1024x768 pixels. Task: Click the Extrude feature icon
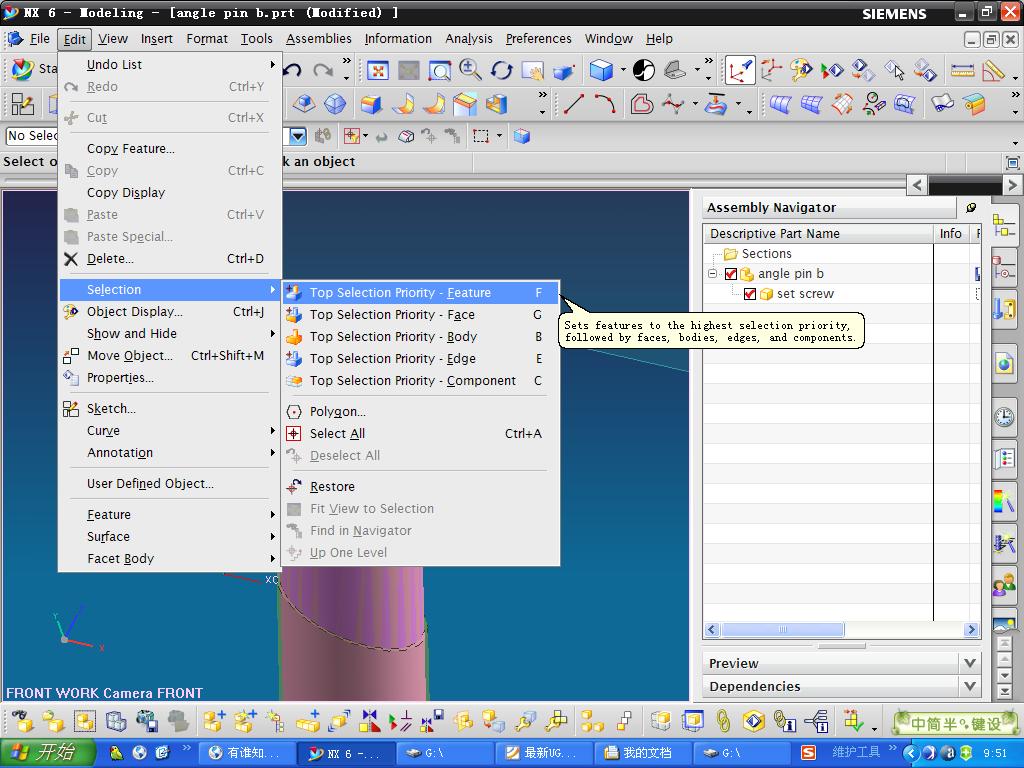(371, 104)
